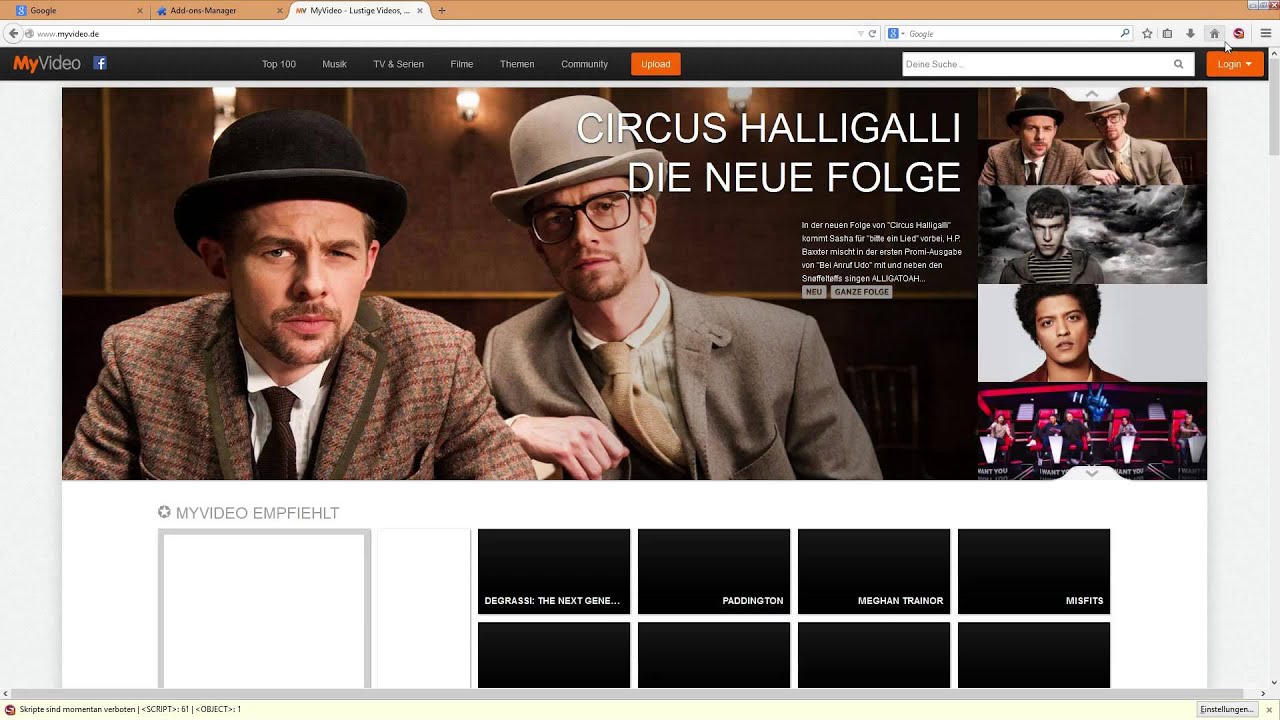Select the two men in hats thumbnail
Screen dimensions: 1280x720
coord(1092,137)
